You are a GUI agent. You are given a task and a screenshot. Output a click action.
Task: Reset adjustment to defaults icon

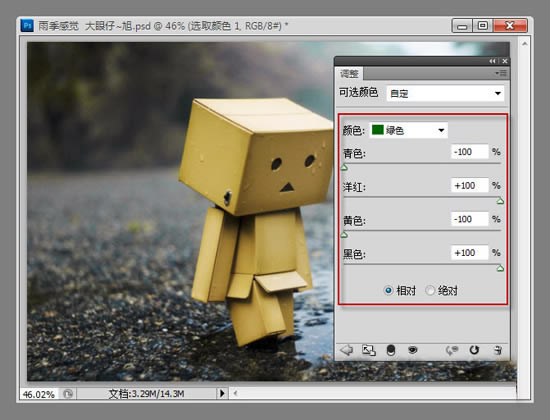[x=474, y=350]
